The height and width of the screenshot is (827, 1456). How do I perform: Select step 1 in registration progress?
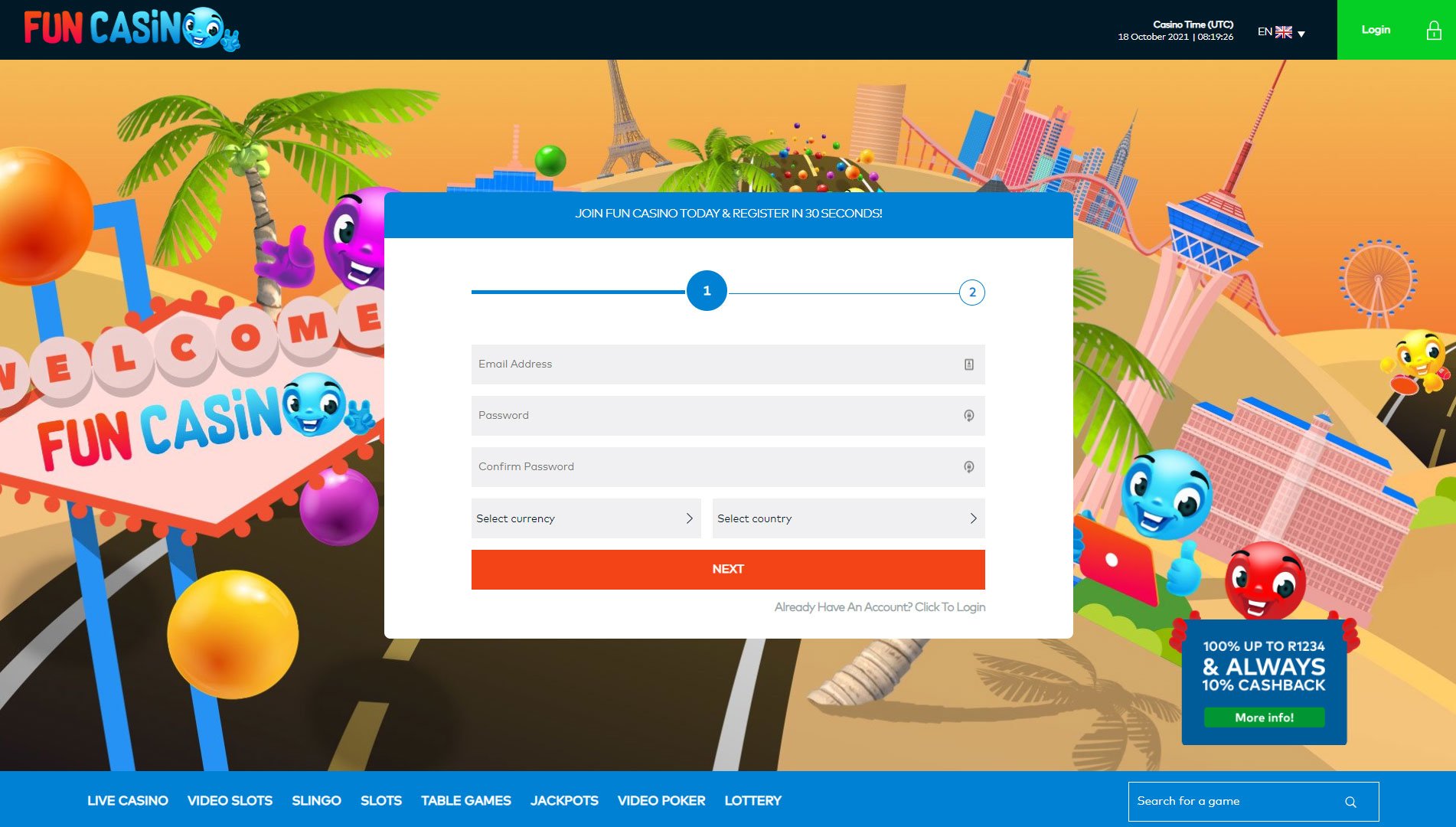707,291
